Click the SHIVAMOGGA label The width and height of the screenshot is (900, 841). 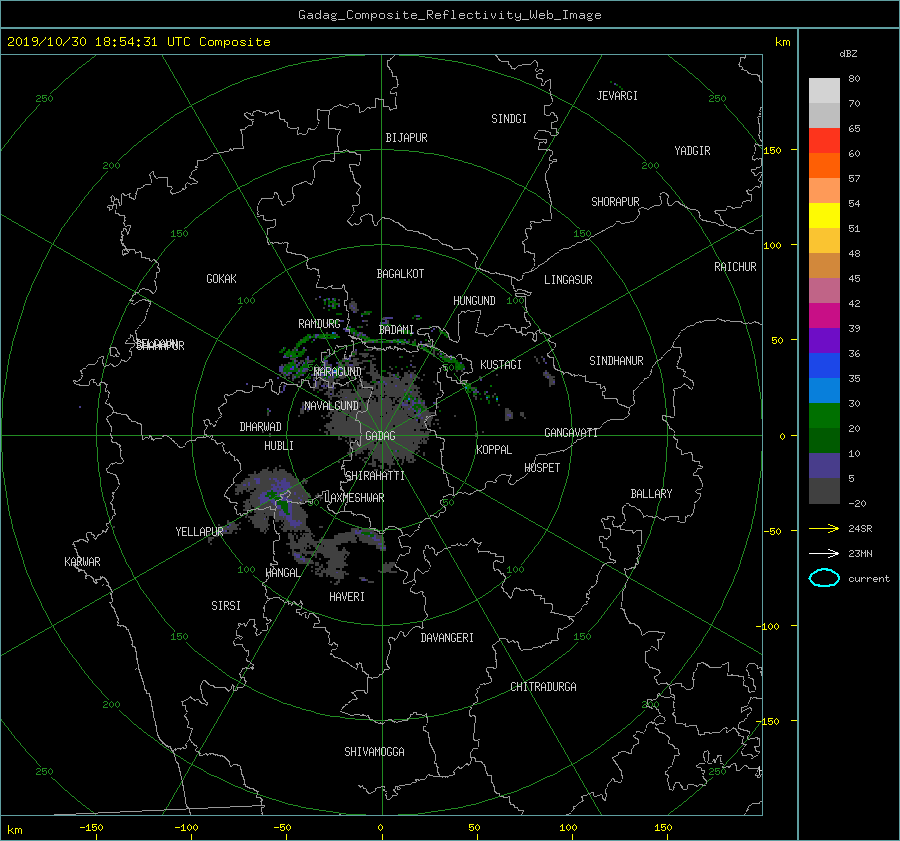pyautogui.click(x=374, y=752)
